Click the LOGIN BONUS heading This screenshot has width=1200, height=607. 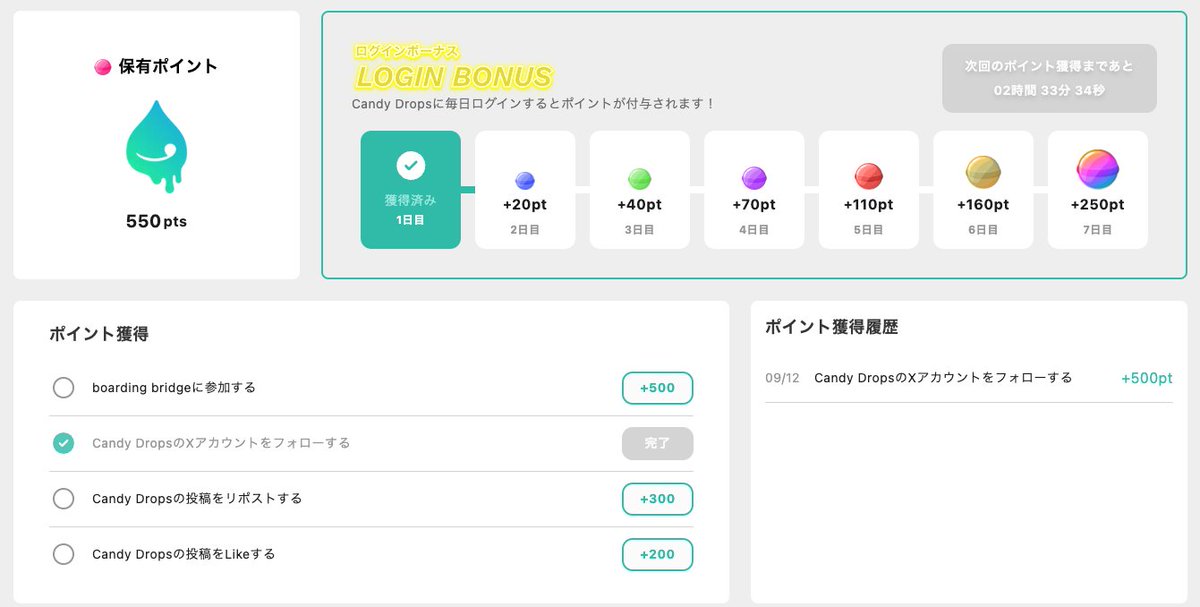(x=454, y=77)
